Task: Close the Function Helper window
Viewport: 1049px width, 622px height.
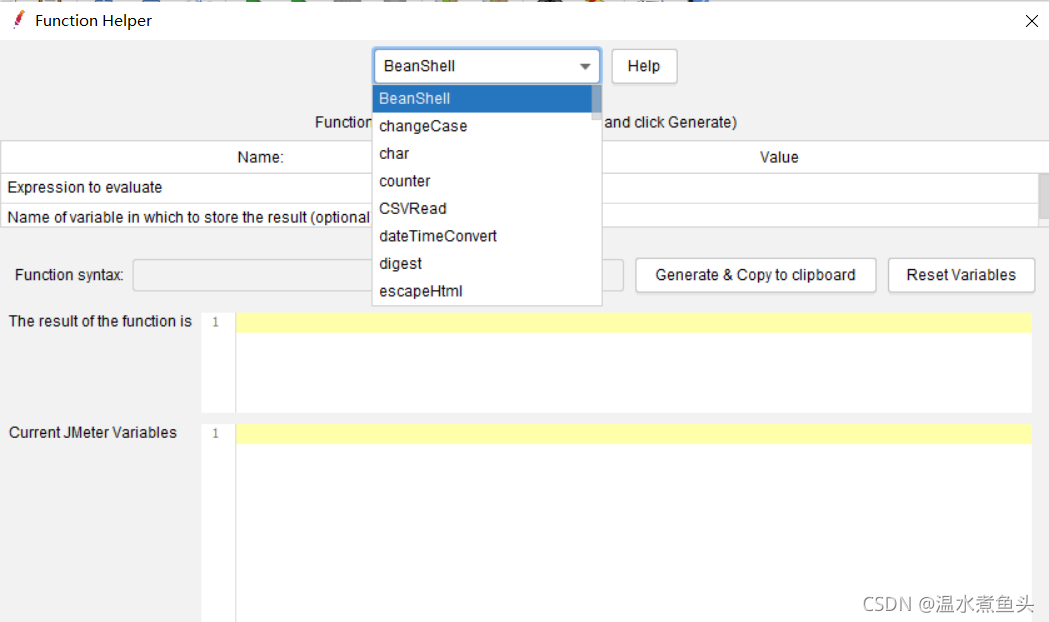Action: [1032, 21]
